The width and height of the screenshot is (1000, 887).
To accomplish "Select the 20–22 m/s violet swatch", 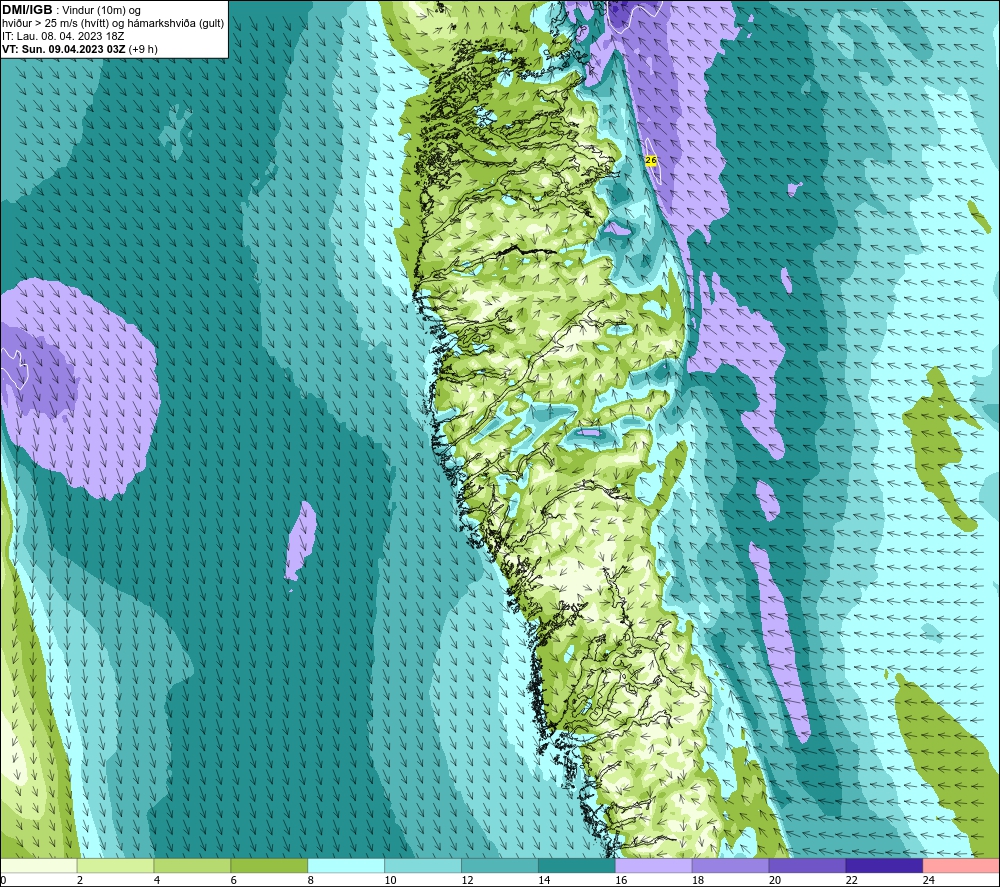I will [x=807, y=866].
